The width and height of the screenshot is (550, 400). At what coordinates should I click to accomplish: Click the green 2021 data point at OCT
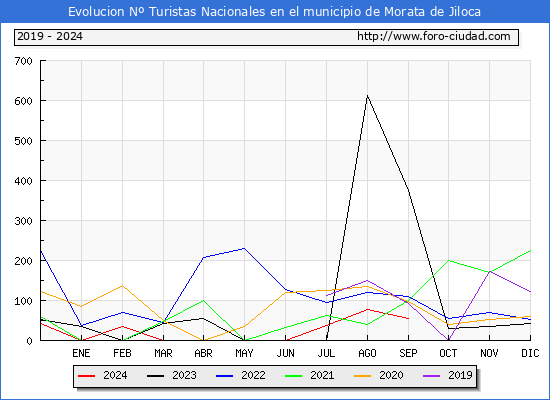click(449, 260)
